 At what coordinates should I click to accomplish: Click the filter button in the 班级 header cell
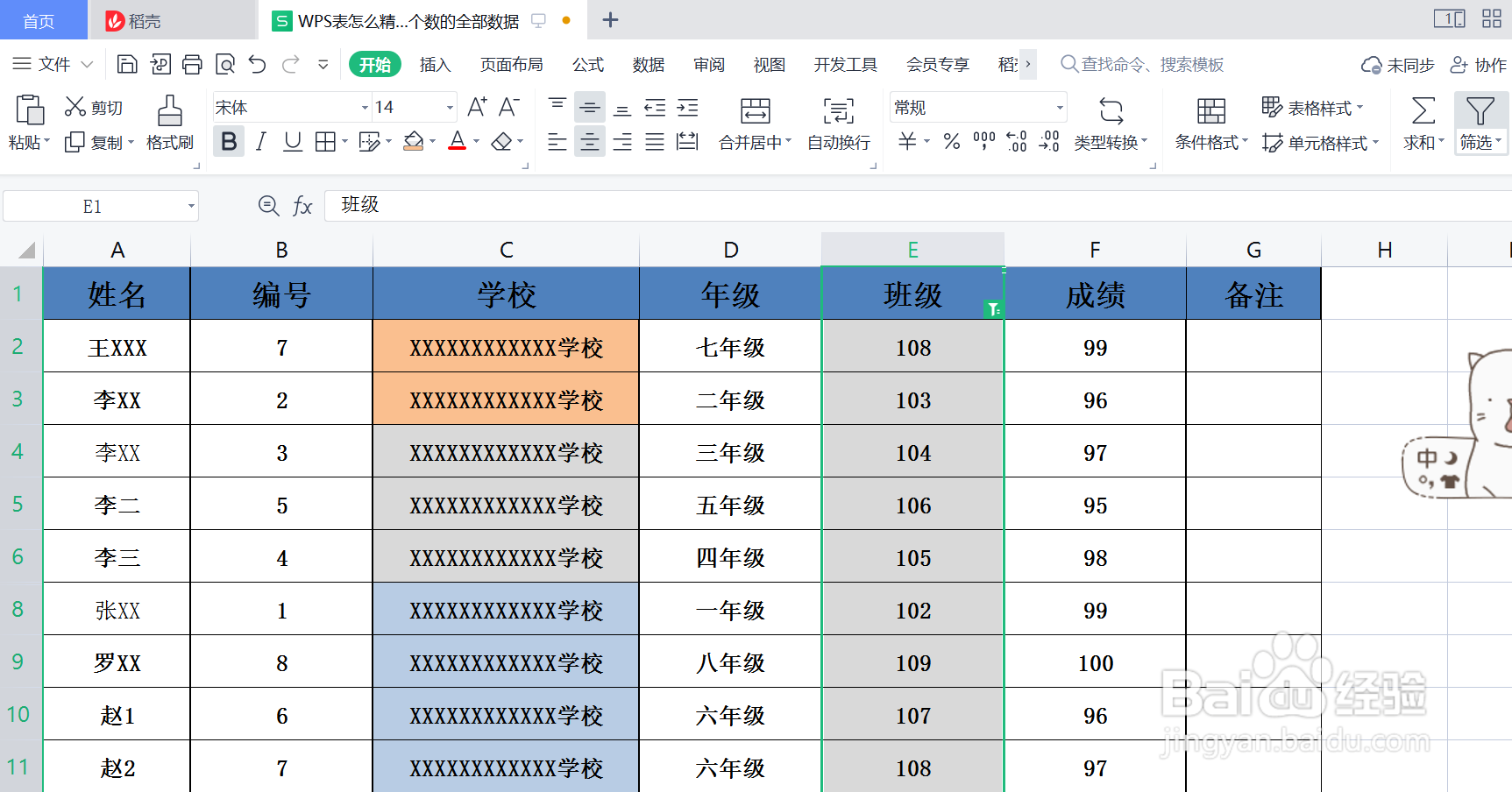pos(993,308)
